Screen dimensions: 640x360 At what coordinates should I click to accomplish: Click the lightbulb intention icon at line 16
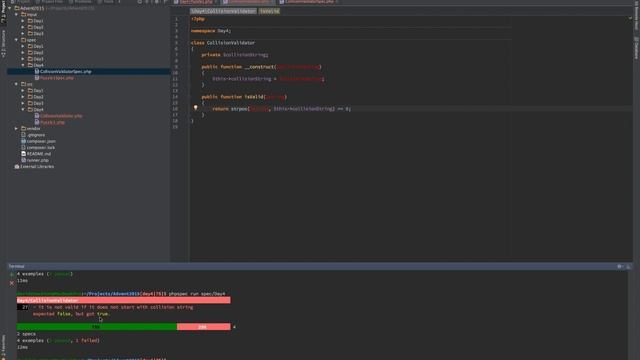point(196,108)
